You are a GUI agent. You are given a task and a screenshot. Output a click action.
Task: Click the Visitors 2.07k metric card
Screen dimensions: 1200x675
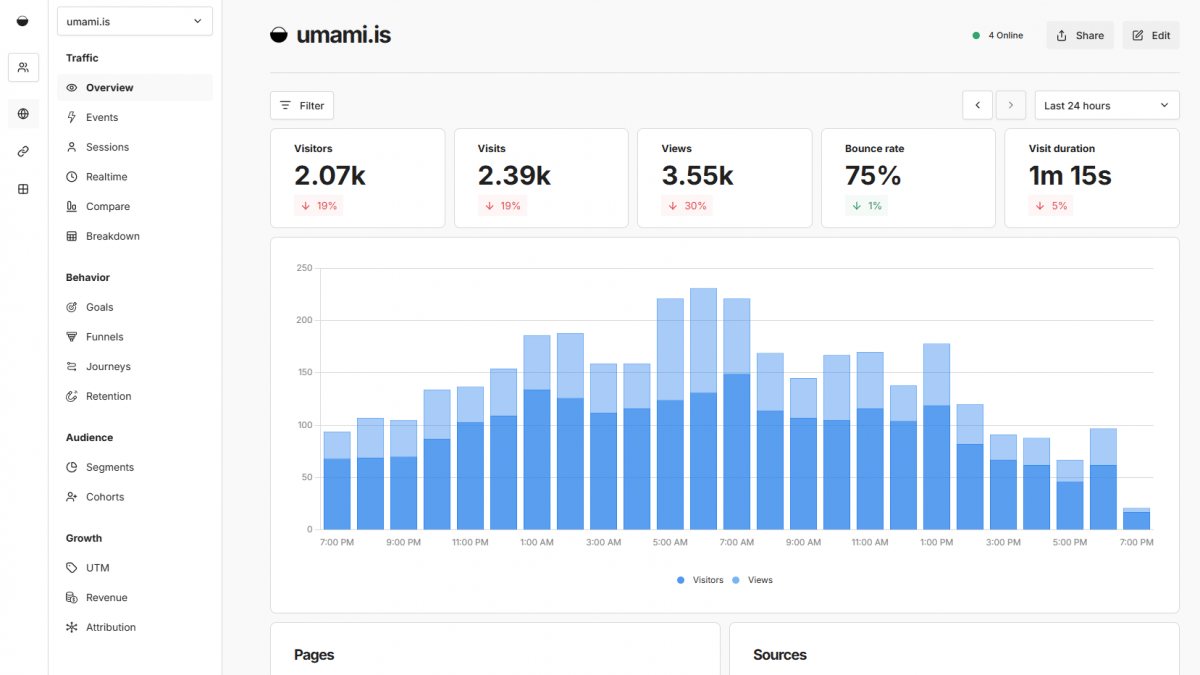click(357, 177)
